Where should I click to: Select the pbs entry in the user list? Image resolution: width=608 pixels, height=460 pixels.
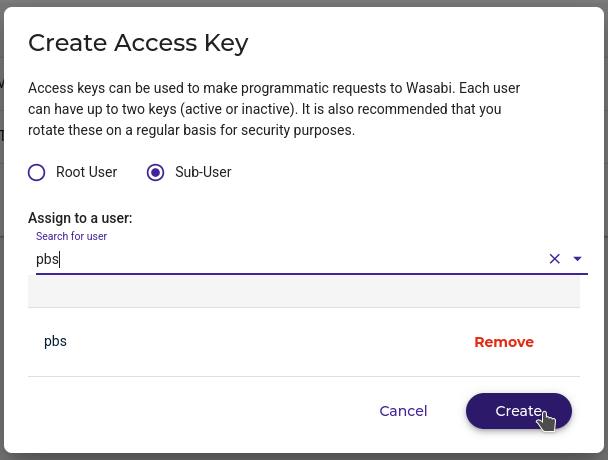coord(56,341)
